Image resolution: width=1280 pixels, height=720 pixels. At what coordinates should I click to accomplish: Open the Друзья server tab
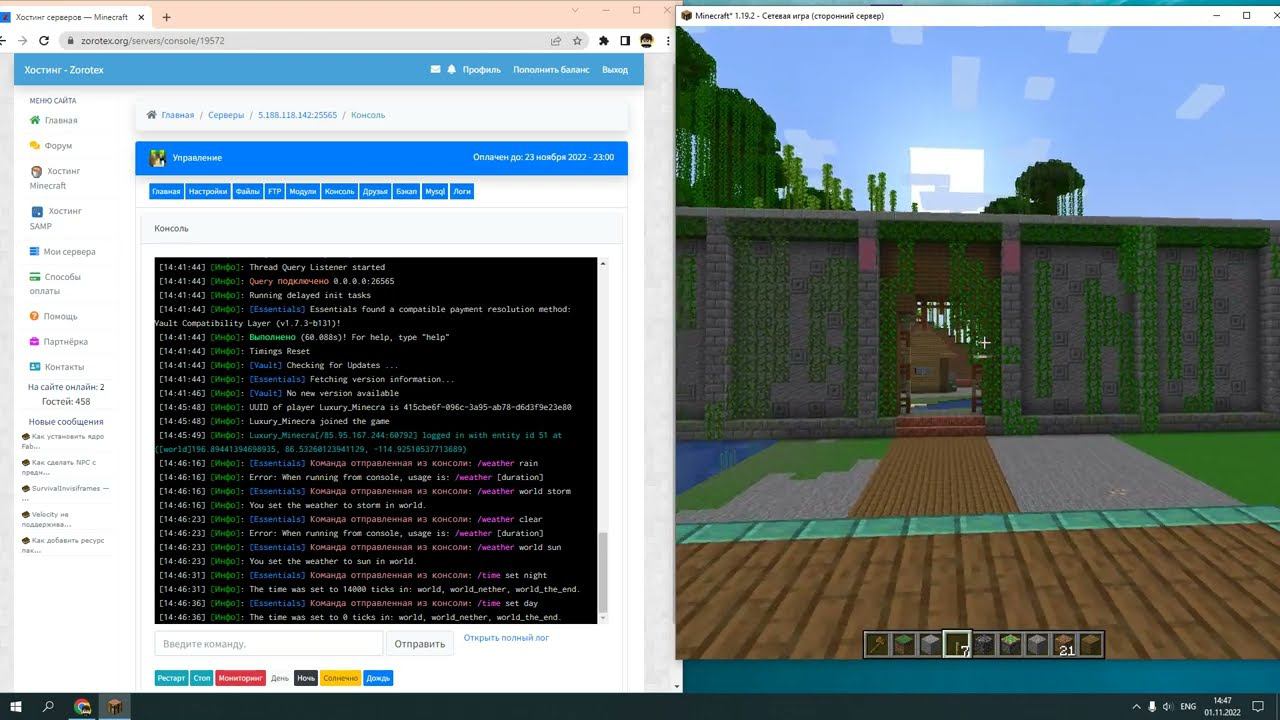(x=375, y=191)
